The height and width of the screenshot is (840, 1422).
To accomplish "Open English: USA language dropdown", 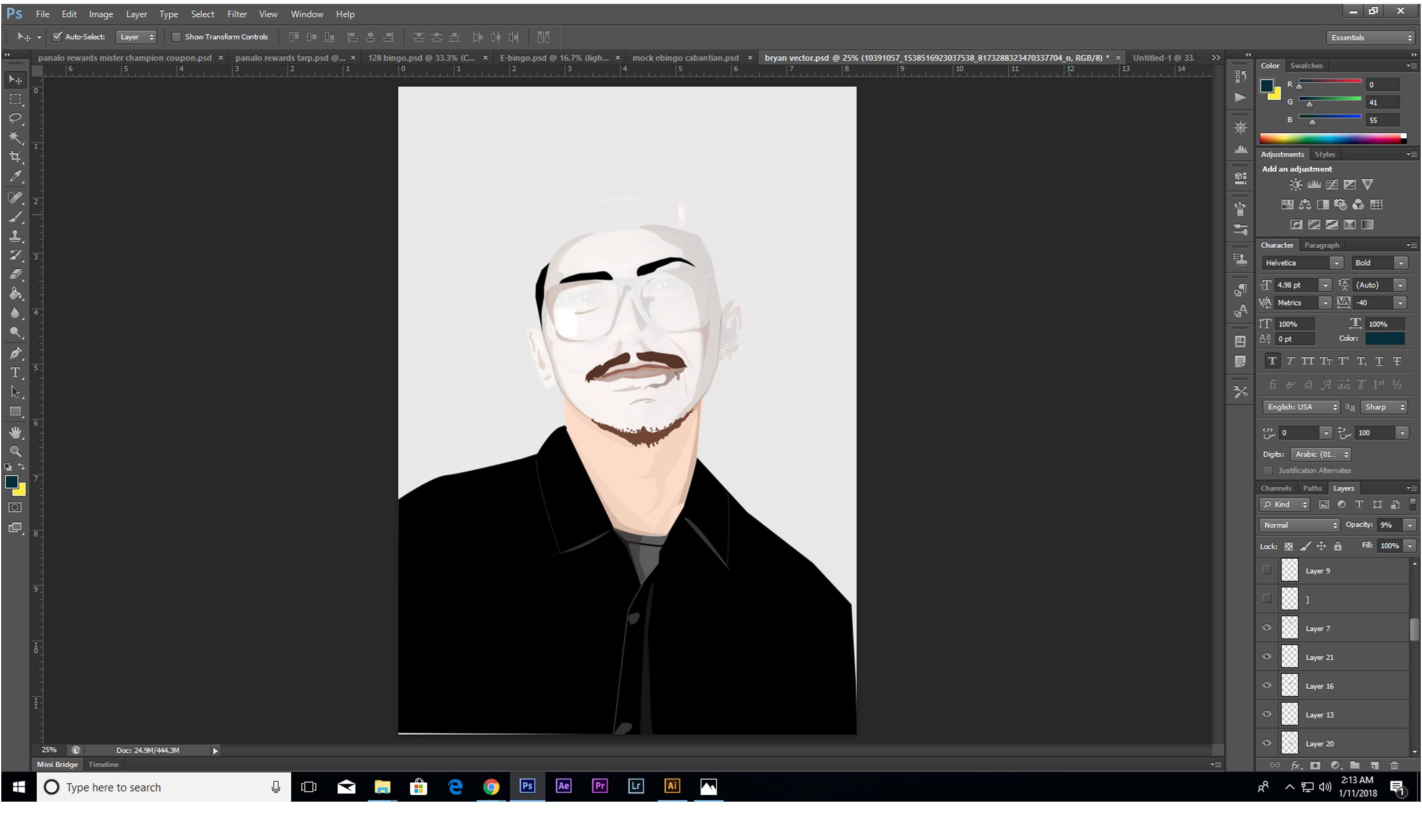I will 1301,407.
